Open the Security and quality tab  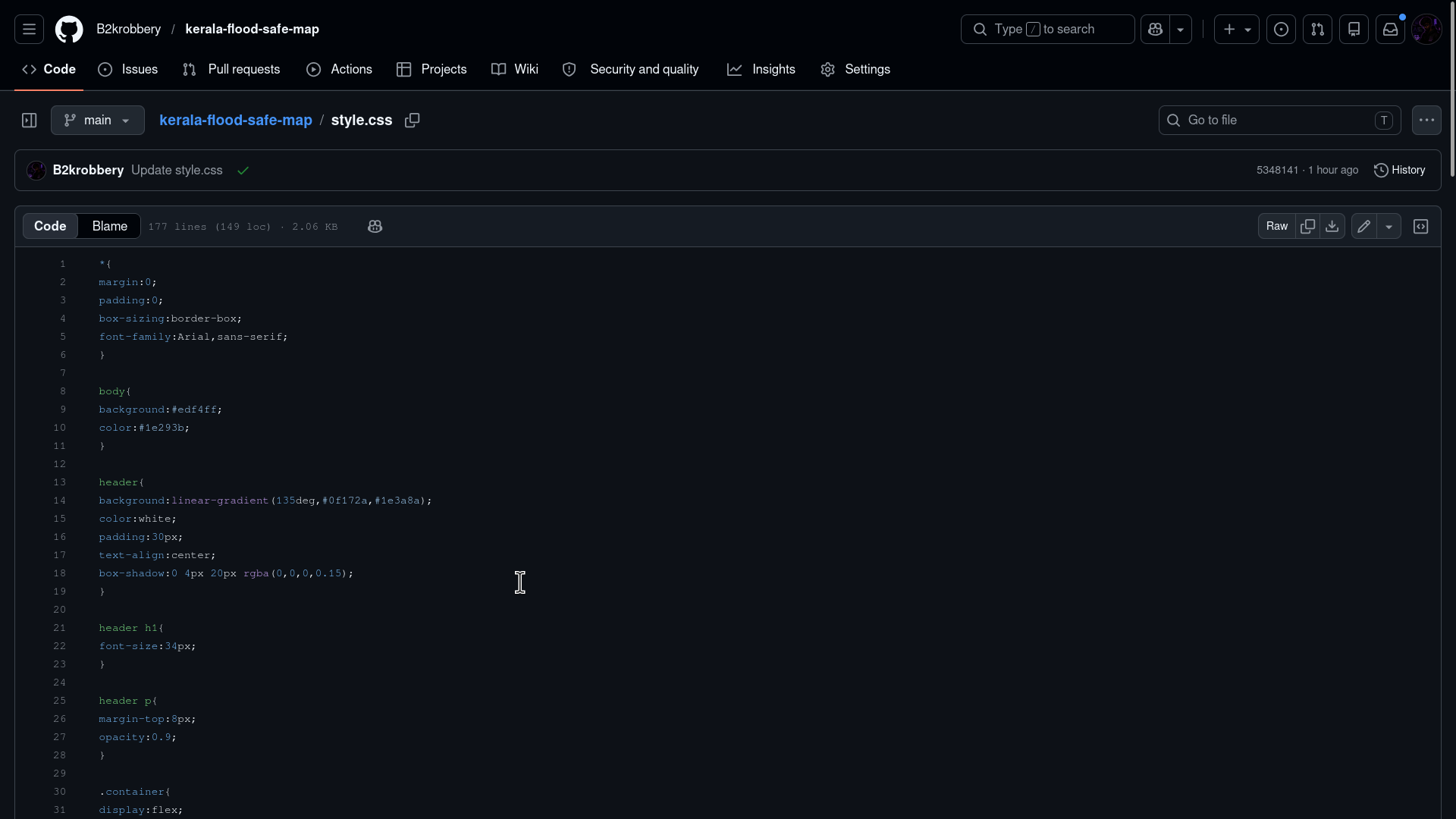point(630,69)
